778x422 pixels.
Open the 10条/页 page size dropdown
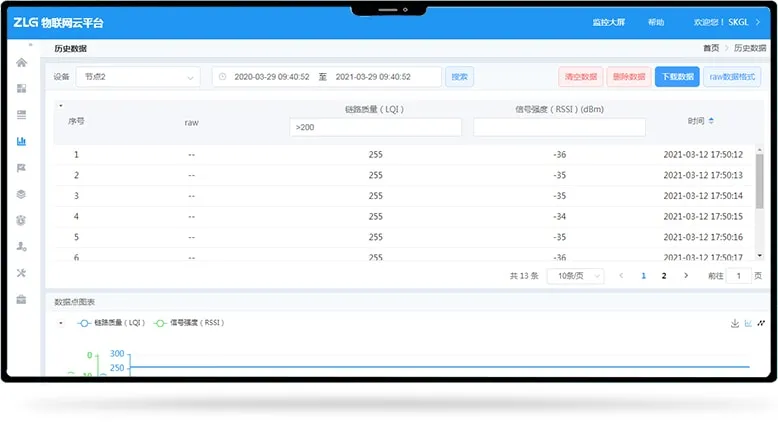tap(580, 276)
